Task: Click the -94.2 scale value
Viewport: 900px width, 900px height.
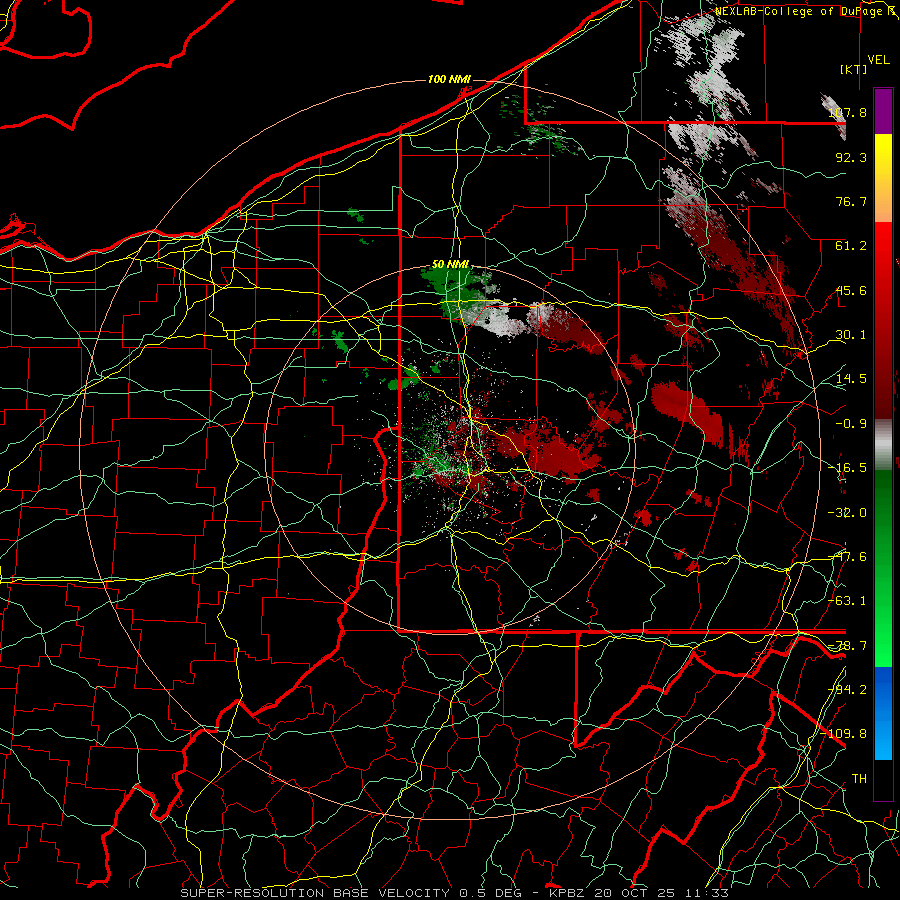Action: [848, 689]
